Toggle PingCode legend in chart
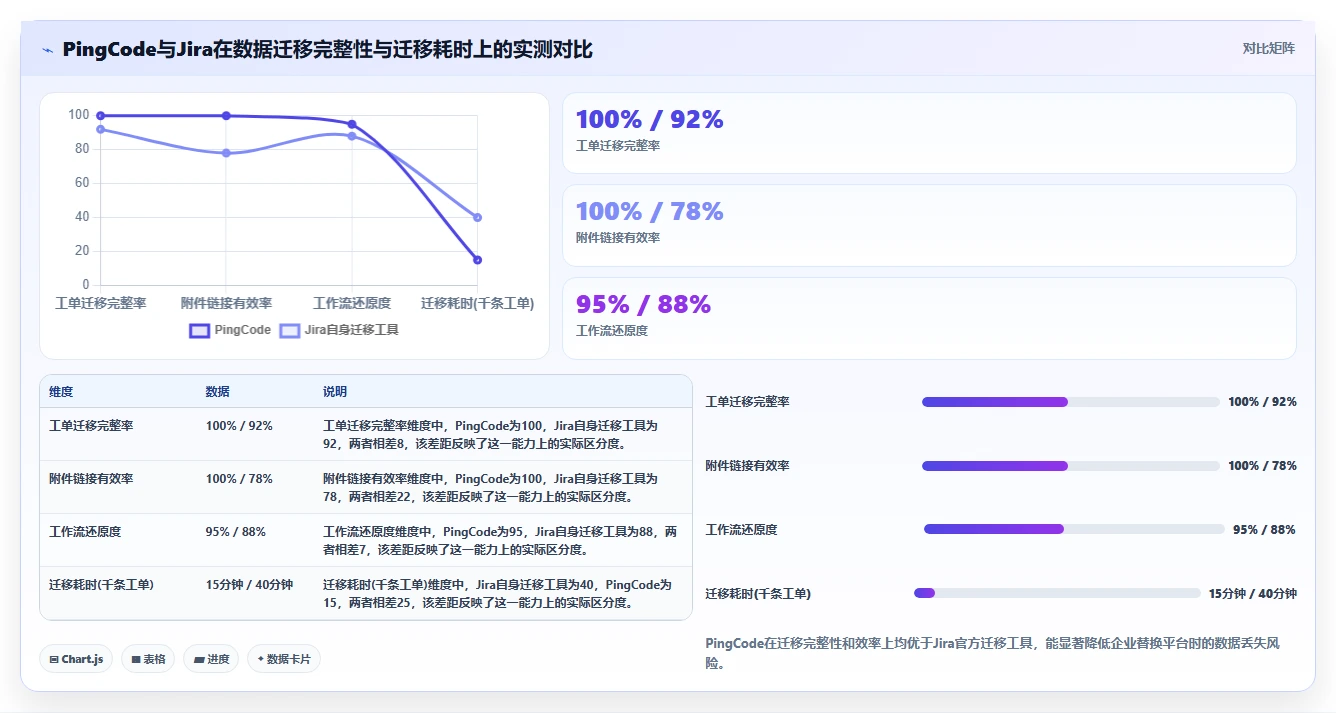1336x713 pixels. pos(230,330)
